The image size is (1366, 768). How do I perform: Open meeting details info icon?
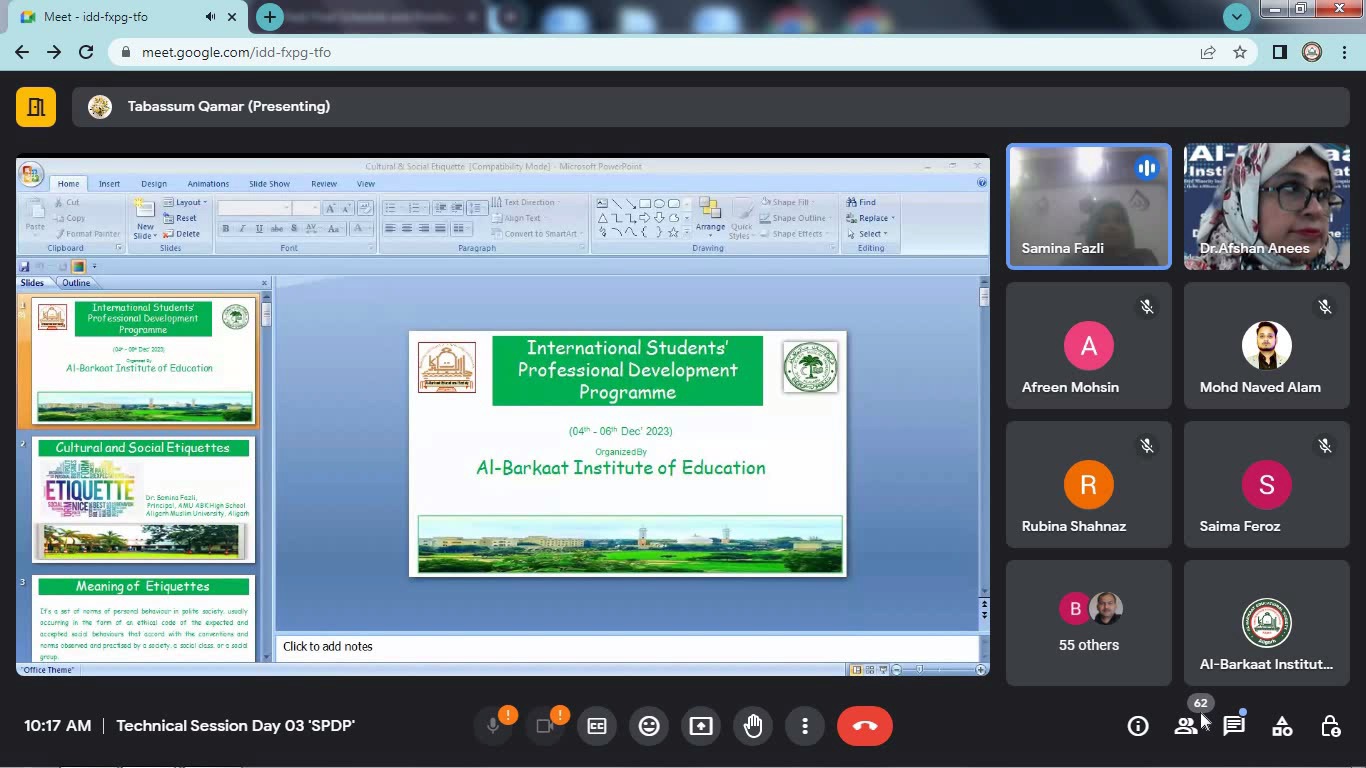coord(1138,726)
